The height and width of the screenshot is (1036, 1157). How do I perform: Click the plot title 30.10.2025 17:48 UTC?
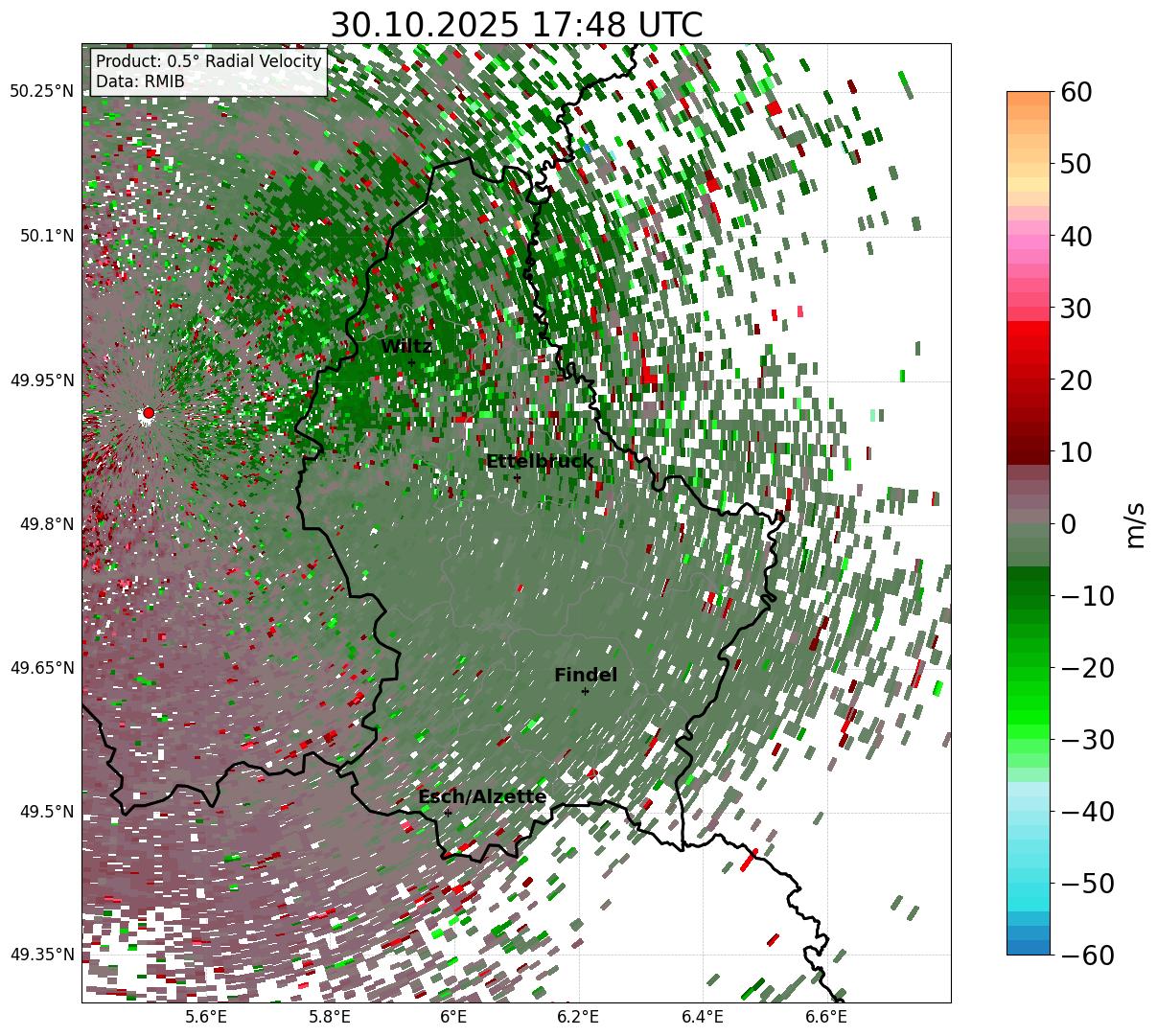516,25
